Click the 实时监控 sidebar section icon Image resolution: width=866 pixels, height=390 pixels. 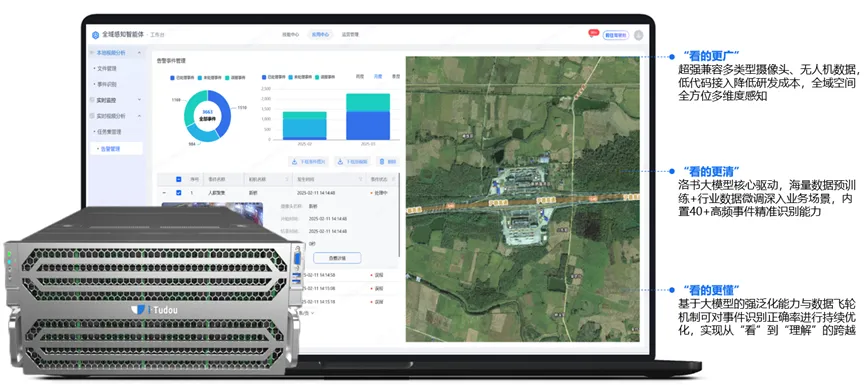[92, 100]
